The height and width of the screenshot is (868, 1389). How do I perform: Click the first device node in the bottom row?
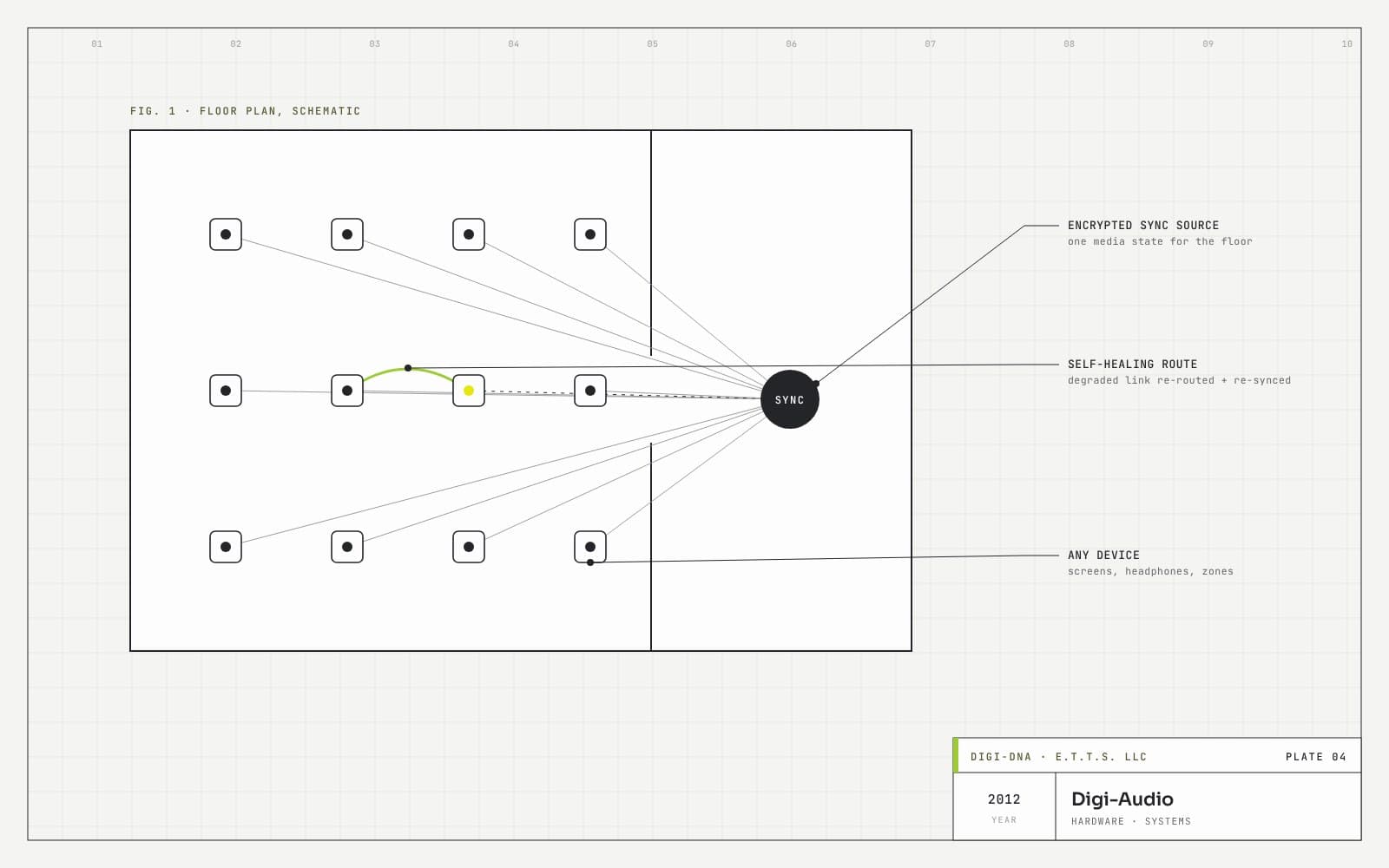[x=226, y=547]
